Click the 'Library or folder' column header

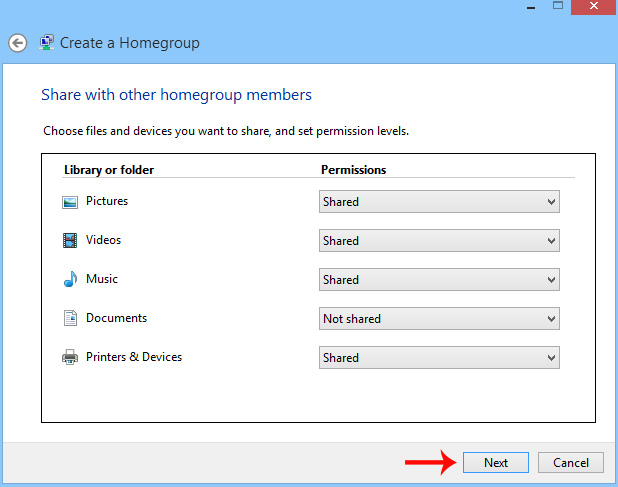[x=109, y=170]
